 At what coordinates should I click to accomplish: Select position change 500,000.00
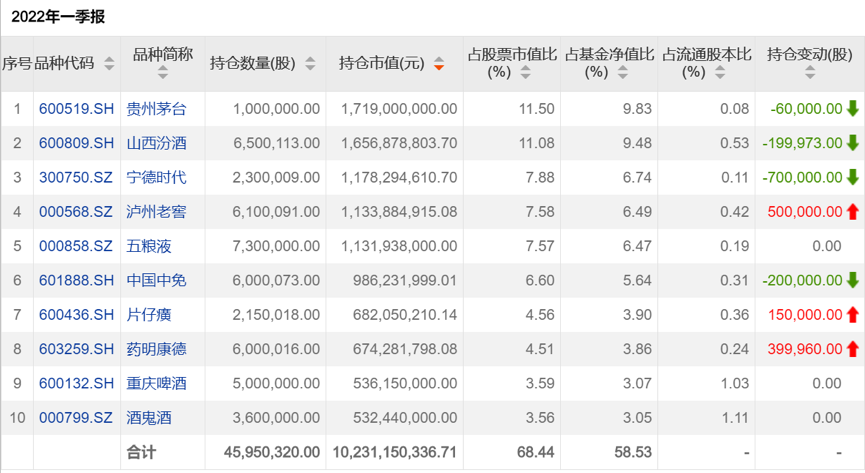pos(805,211)
